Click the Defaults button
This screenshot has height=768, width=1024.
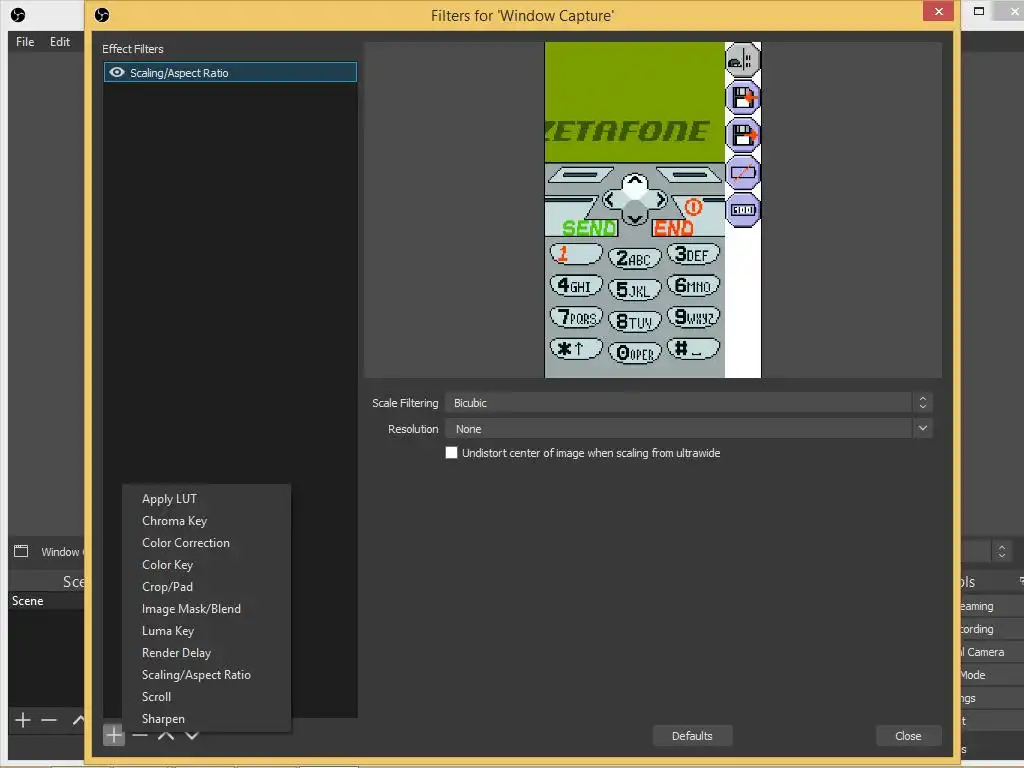click(x=692, y=736)
